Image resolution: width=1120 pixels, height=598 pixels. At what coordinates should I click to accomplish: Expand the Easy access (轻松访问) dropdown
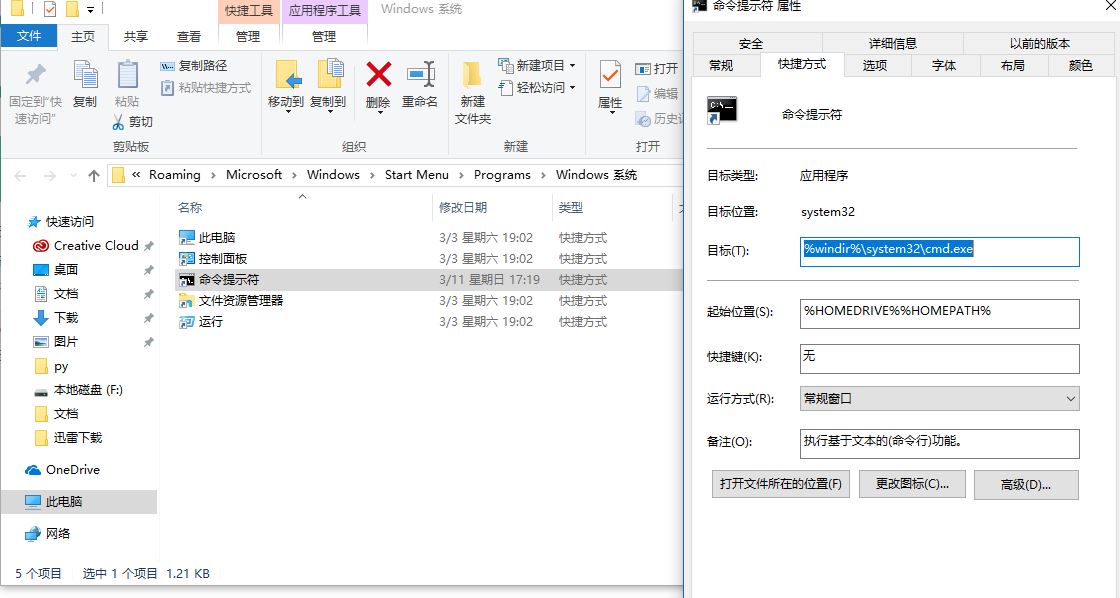click(546, 88)
